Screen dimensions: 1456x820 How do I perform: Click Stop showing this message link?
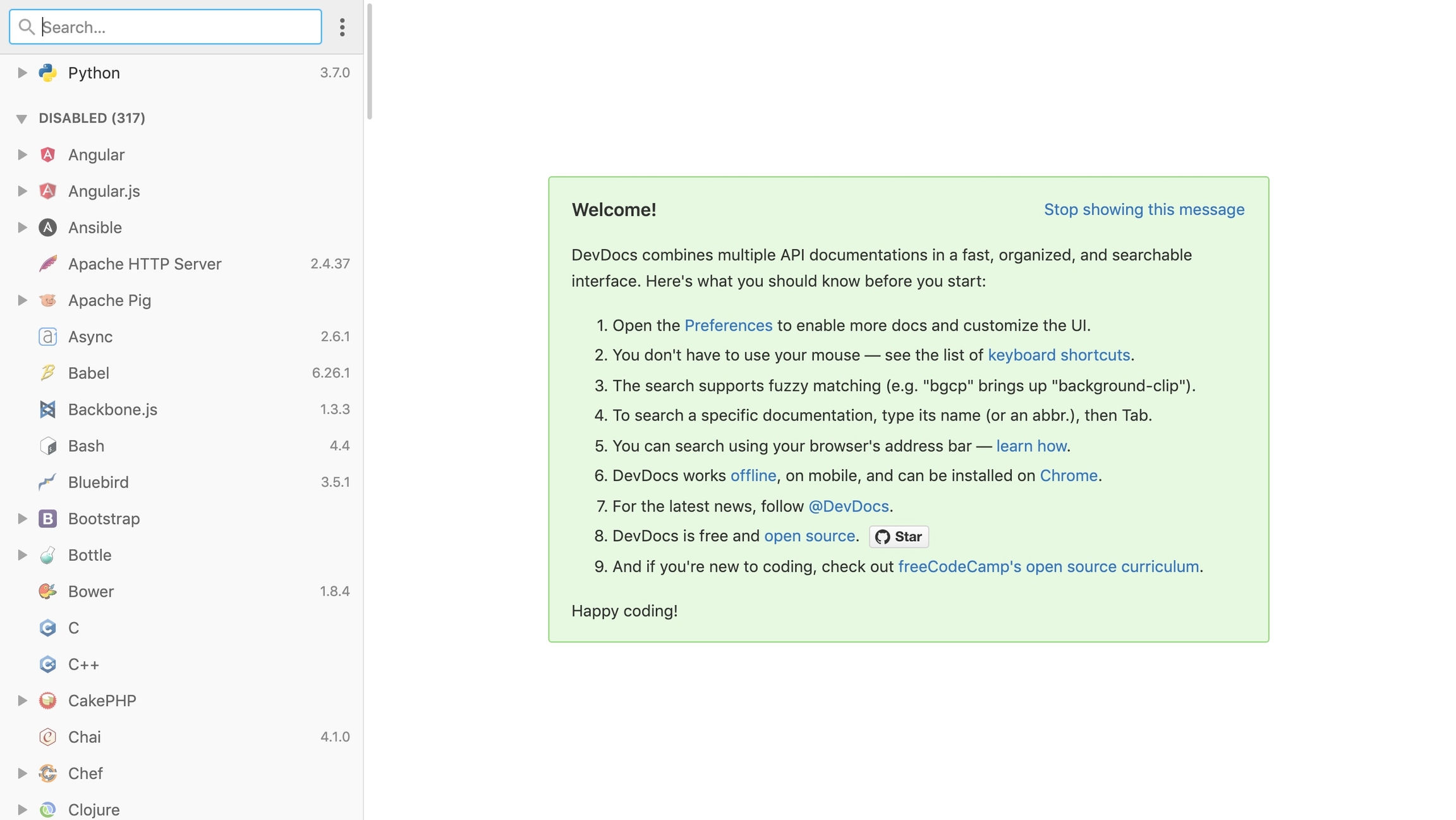1144,209
